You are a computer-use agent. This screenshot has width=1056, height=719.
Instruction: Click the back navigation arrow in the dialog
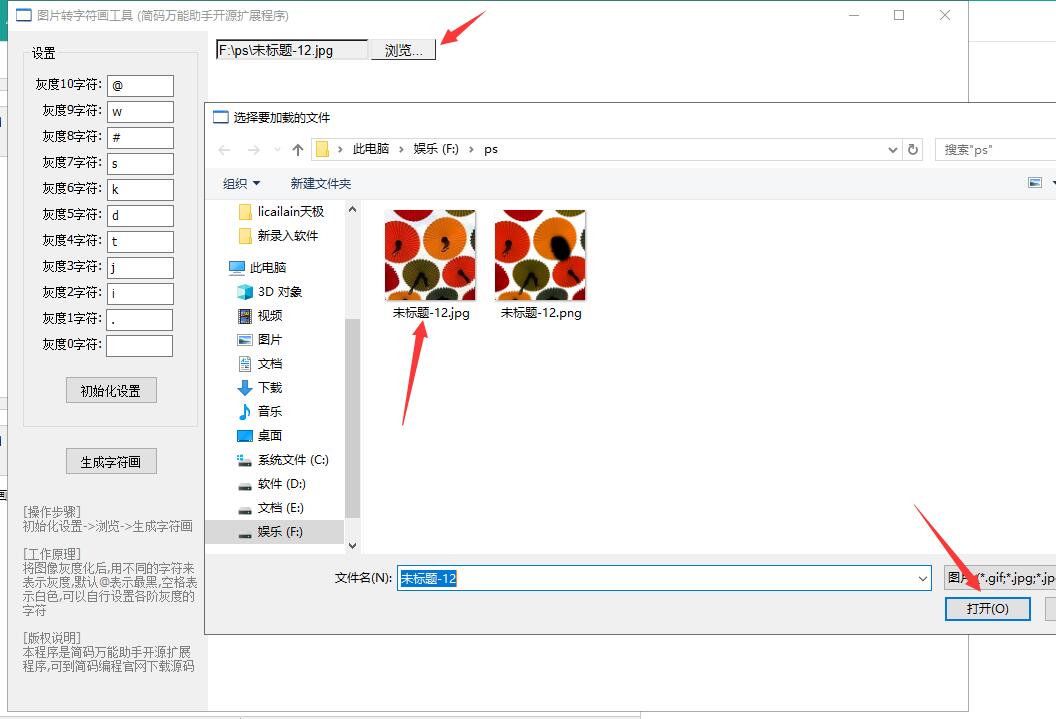pyautogui.click(x=222, y=149)
